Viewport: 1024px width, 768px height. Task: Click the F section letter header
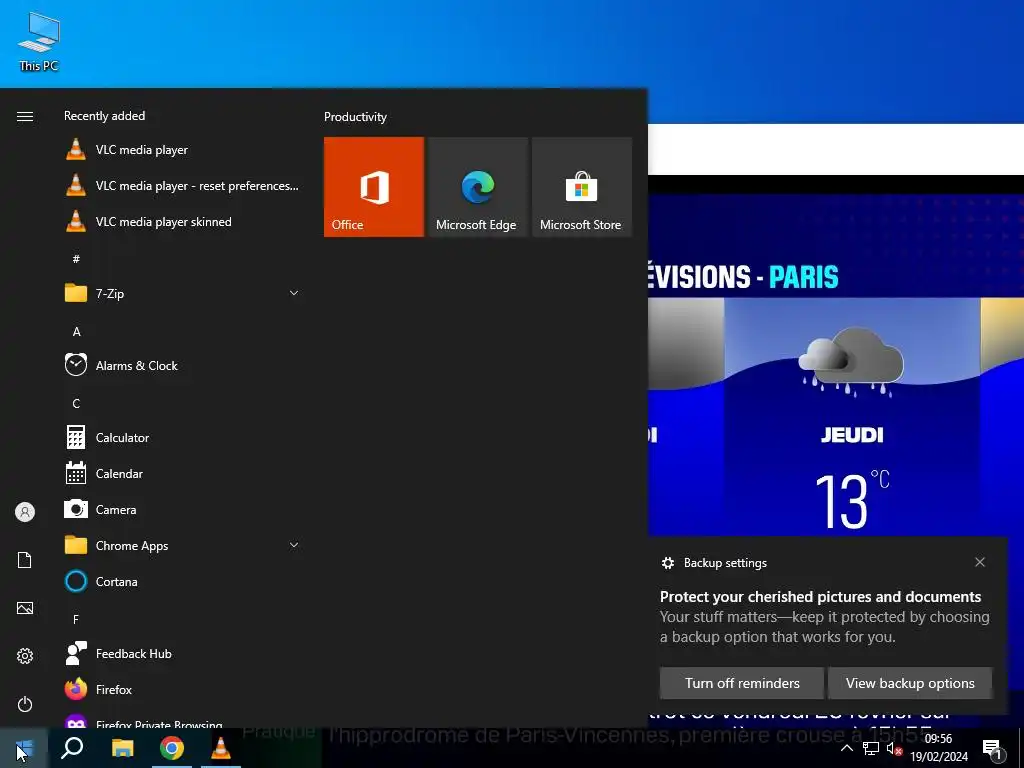[x=76, y=619]
